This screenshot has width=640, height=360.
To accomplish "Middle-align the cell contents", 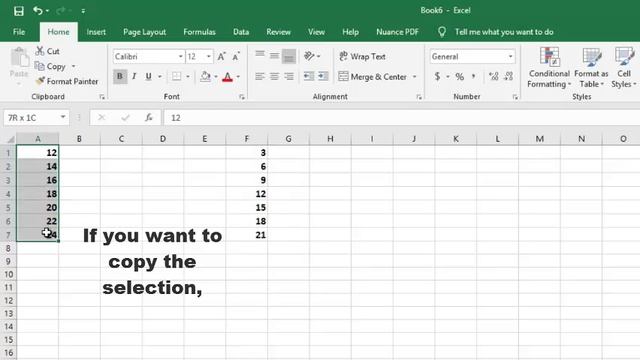I will [x=274, y=56].
